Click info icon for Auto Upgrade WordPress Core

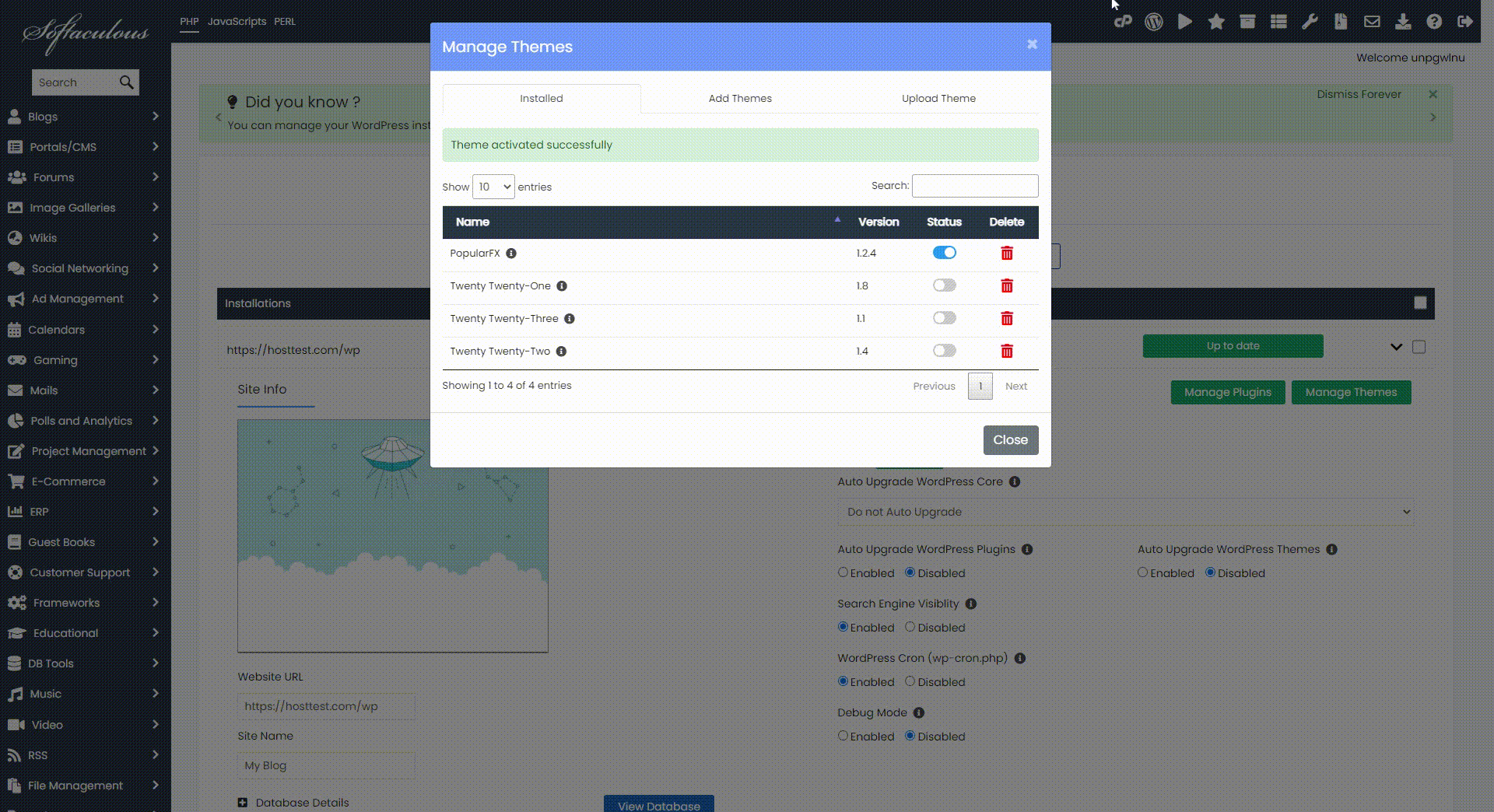tap(1015, 482)
